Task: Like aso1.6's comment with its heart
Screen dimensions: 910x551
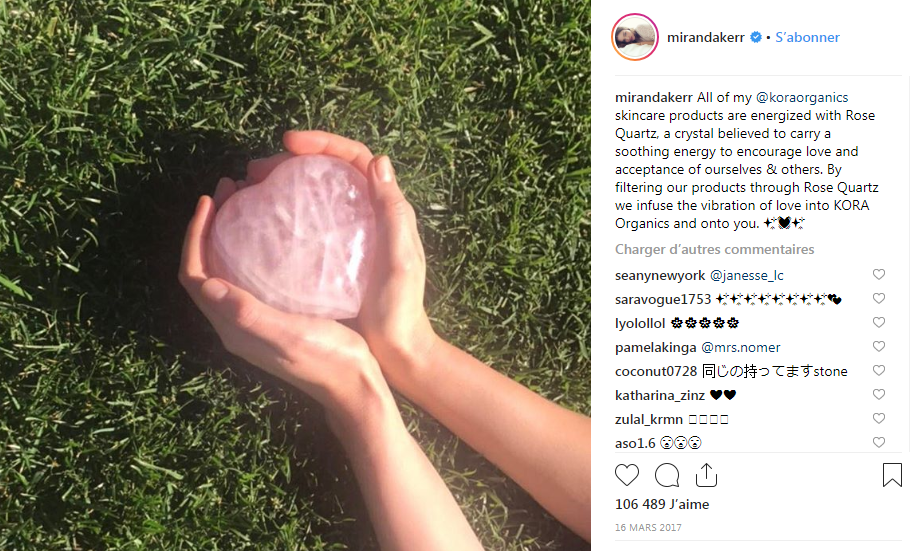Action: (x=879, y=442)
